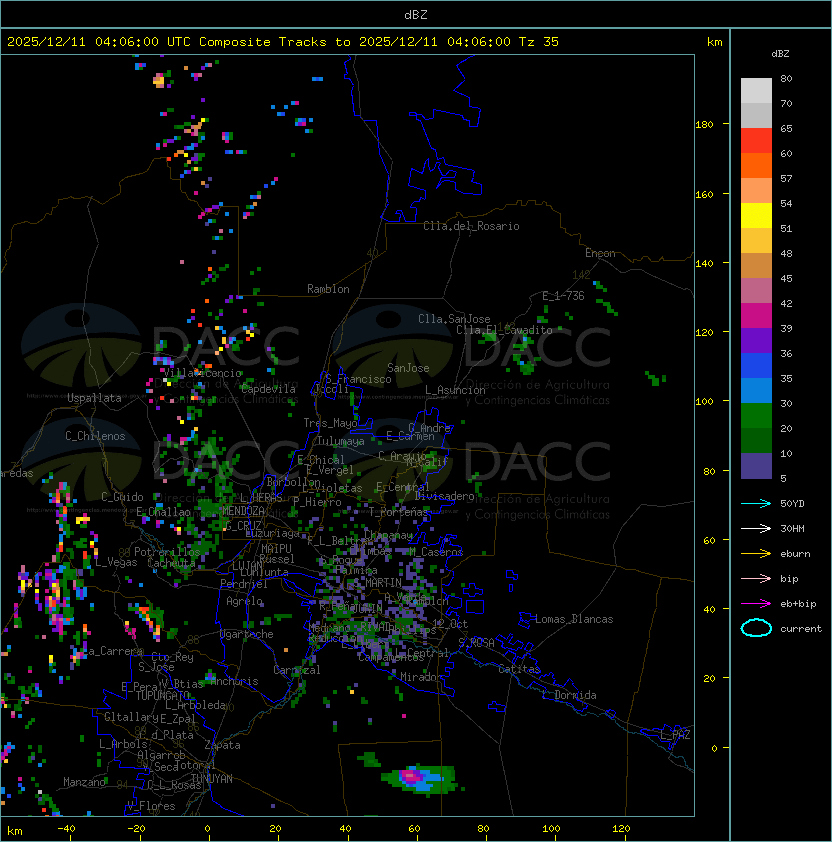The image size is (832, 842).
Task: Click the Manzano map label
Action: pyautogui.click(x=84, y=782)
